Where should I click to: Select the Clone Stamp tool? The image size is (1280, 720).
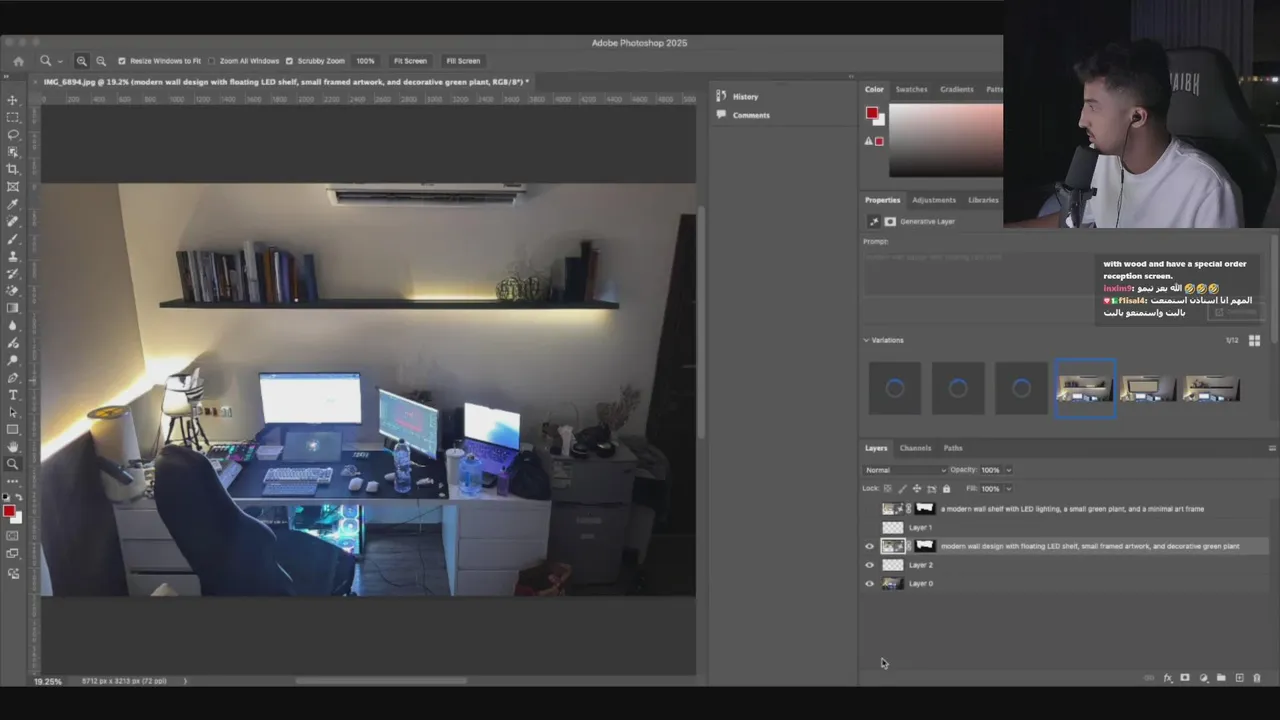13,256
